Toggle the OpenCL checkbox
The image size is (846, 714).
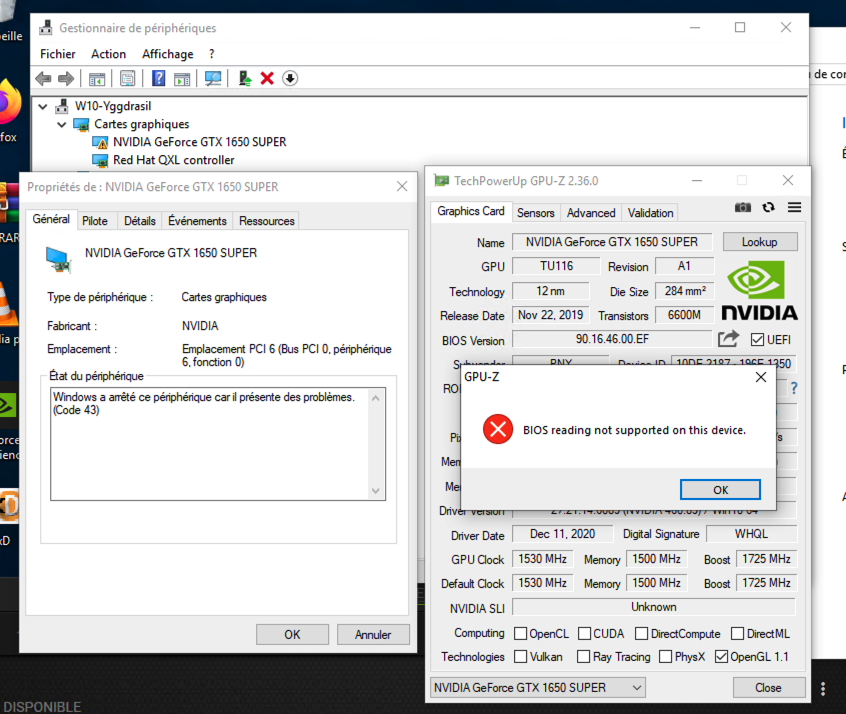pyautogui.click(x=521, y=634)
